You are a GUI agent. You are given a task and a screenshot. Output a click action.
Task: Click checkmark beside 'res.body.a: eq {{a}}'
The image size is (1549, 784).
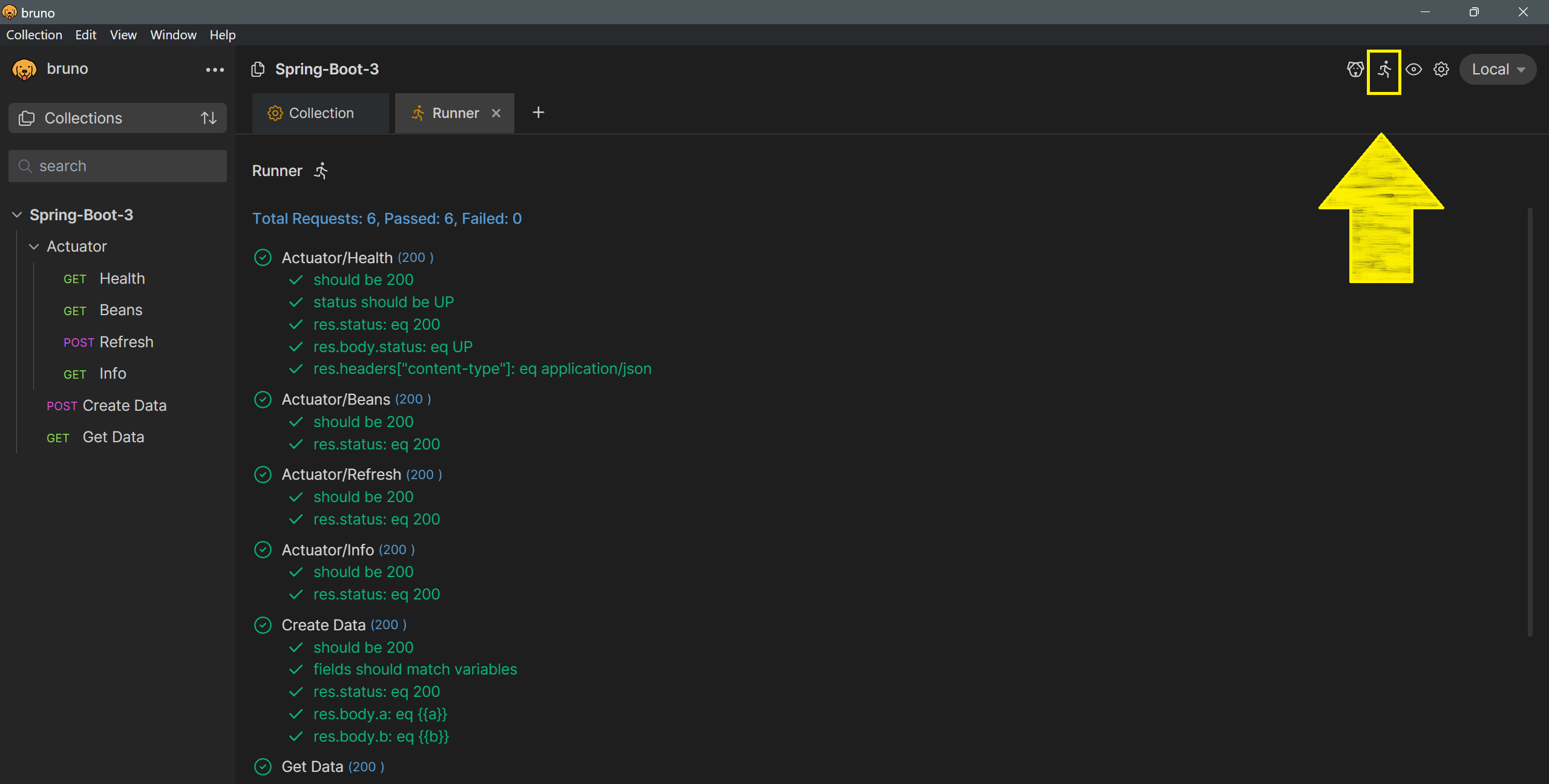[x=296, y=714]
